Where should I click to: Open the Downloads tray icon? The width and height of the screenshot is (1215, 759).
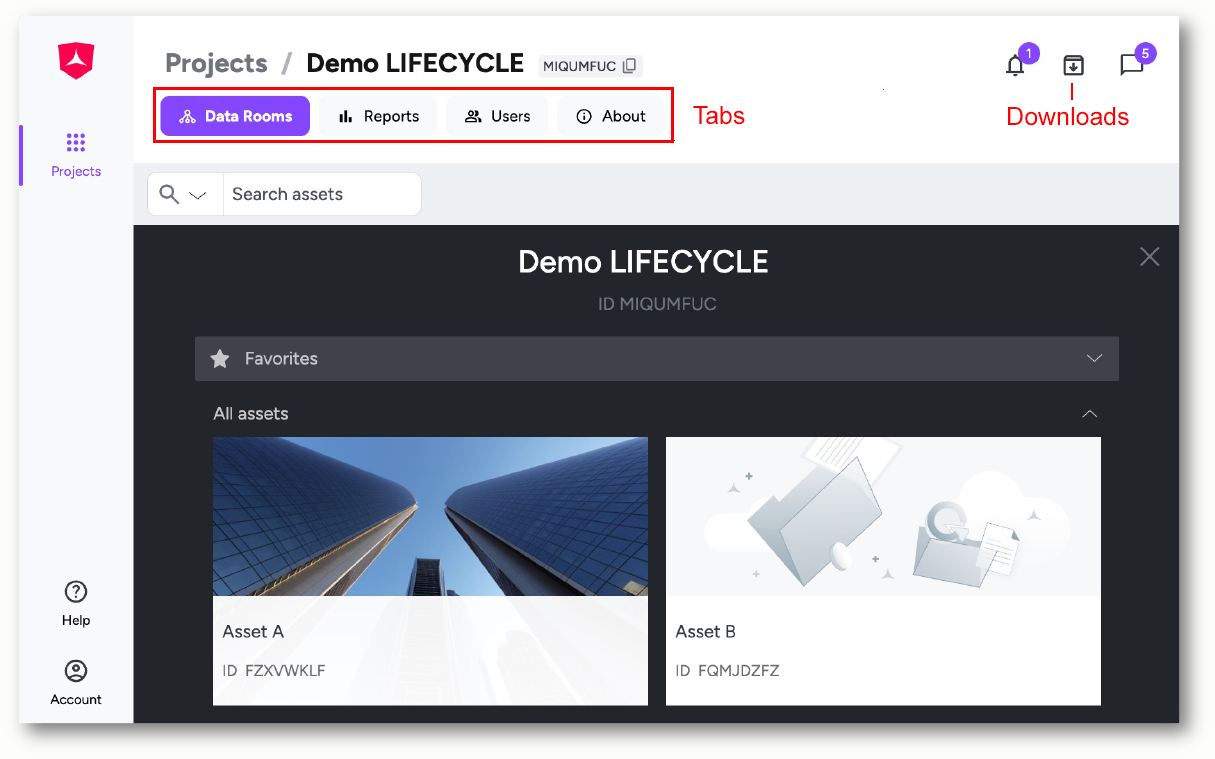click(x=1073, y=65)
